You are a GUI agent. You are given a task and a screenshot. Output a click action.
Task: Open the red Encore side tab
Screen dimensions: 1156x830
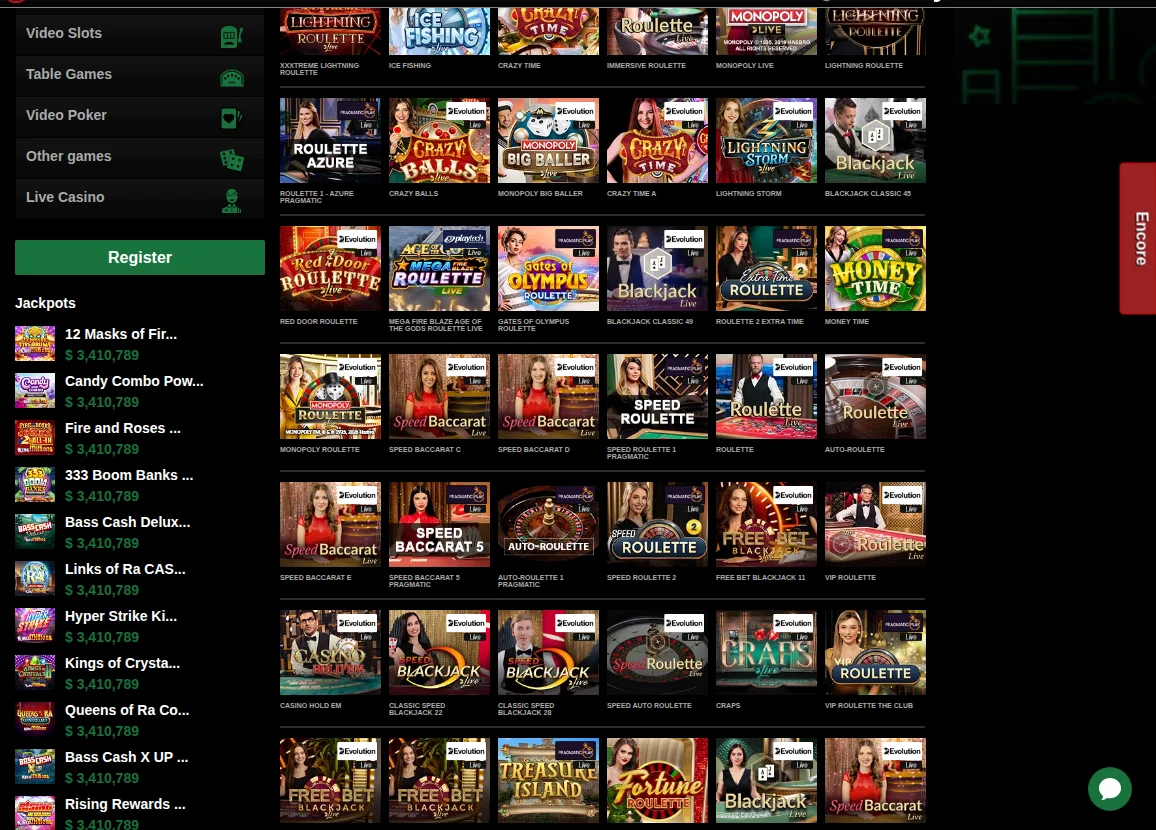tap(1138, 238)
